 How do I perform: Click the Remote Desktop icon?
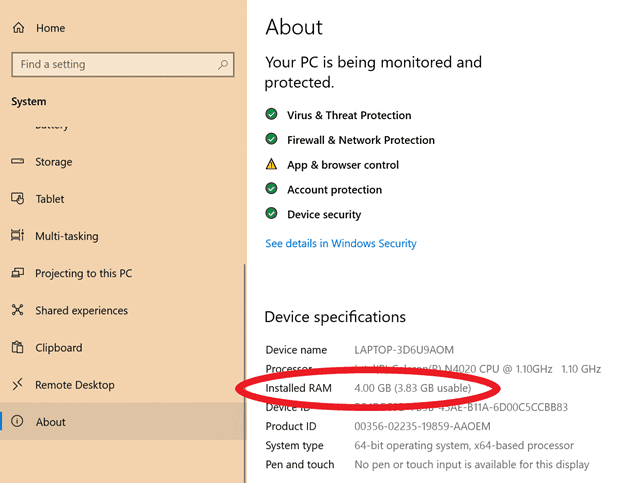17,385
